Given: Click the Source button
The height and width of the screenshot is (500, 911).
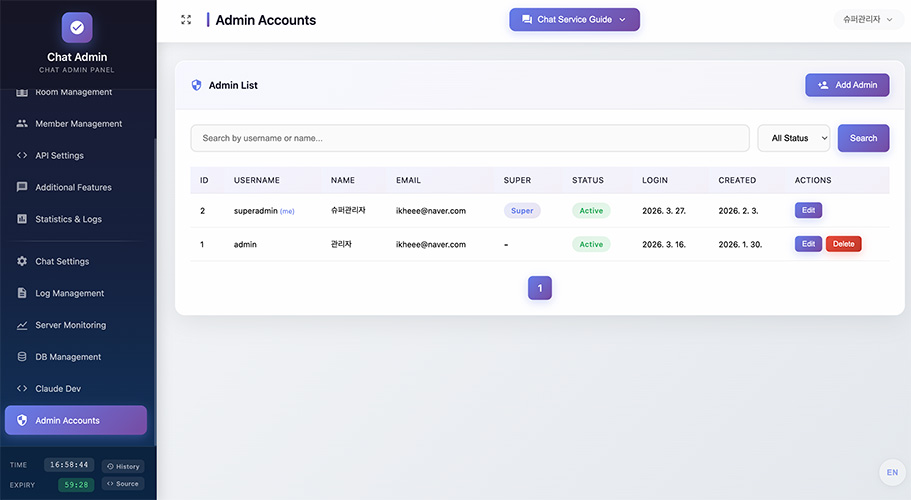Looking at the screenshot, I should pyautogui.click(x=123, y=484).
